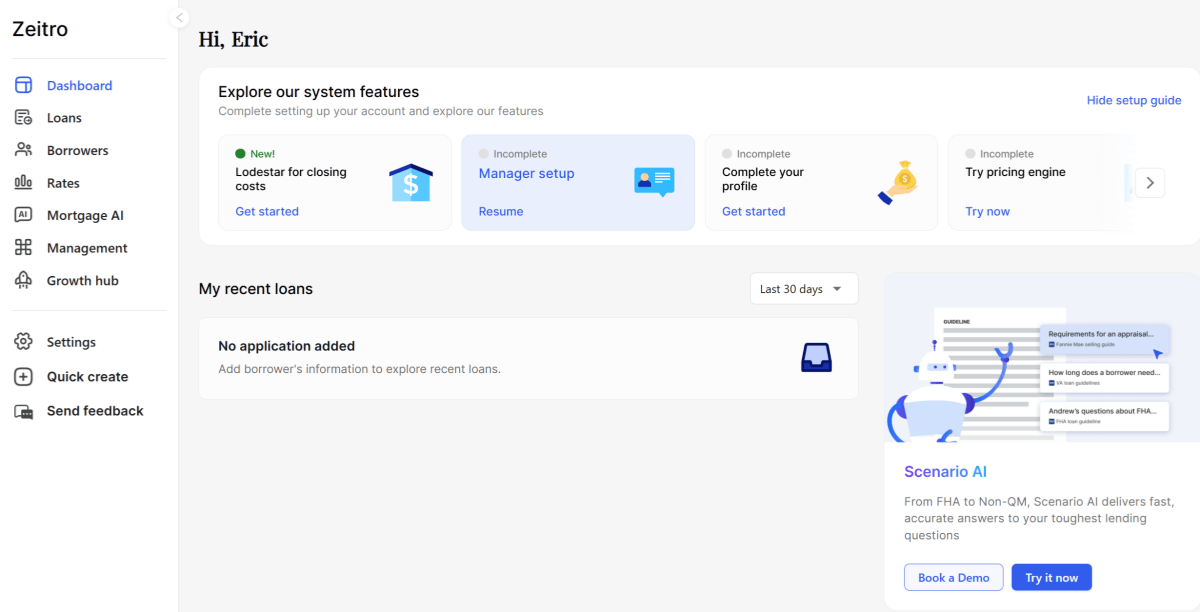This screenshot has width=1200, height=612.
Task: Open Settings label in sidebar
Action: coord(71,342)
